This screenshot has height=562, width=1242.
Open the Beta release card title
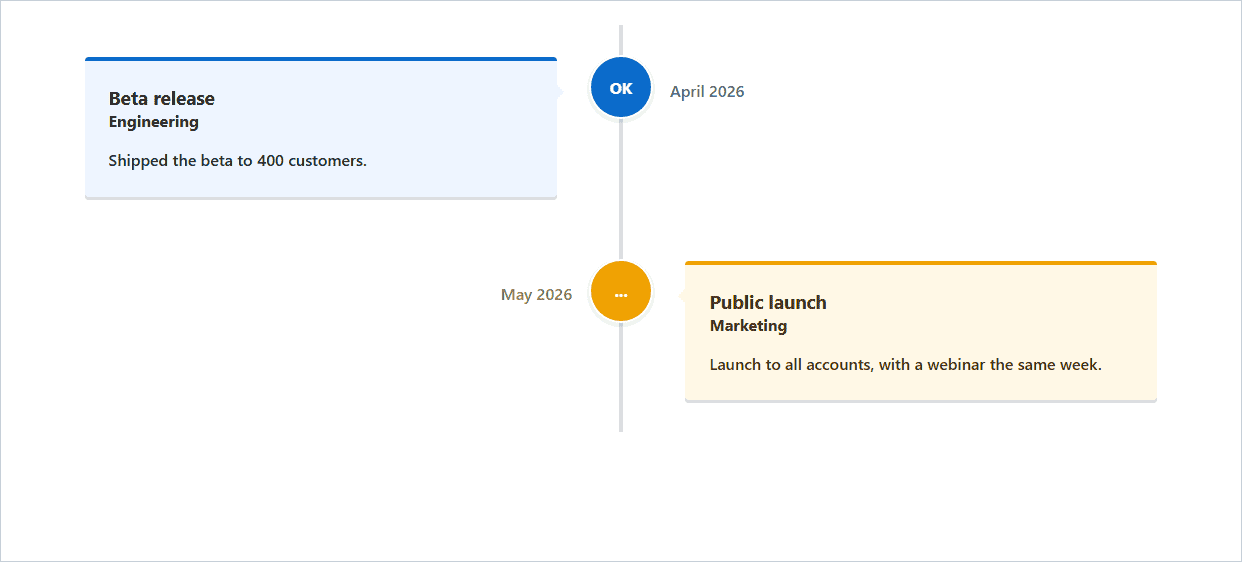click(x=162, y=99)
